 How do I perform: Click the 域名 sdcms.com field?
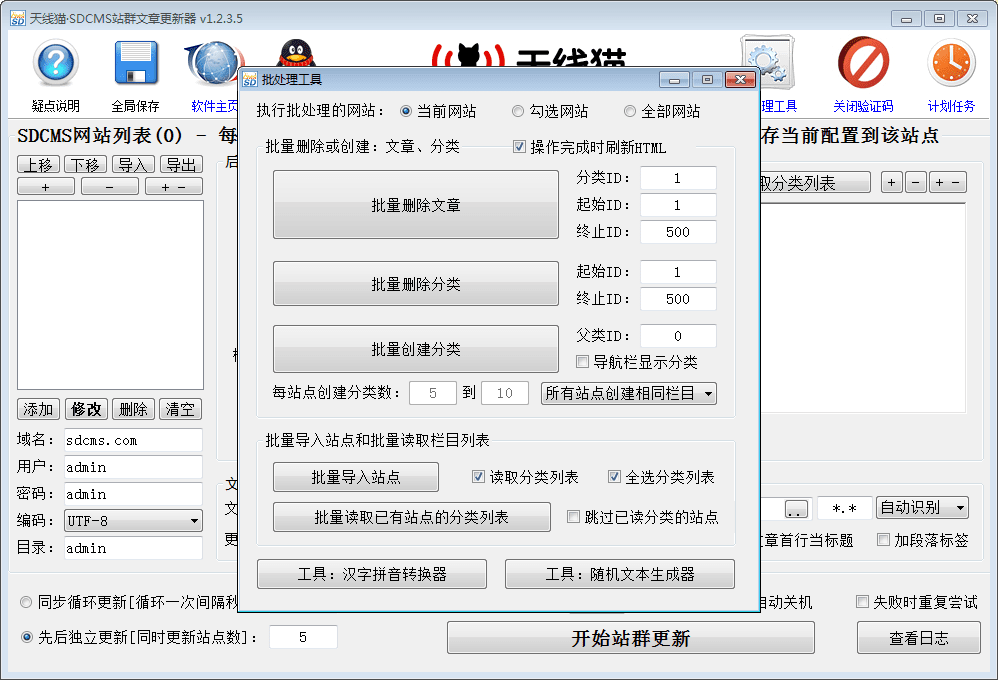(x=133, y=440)
